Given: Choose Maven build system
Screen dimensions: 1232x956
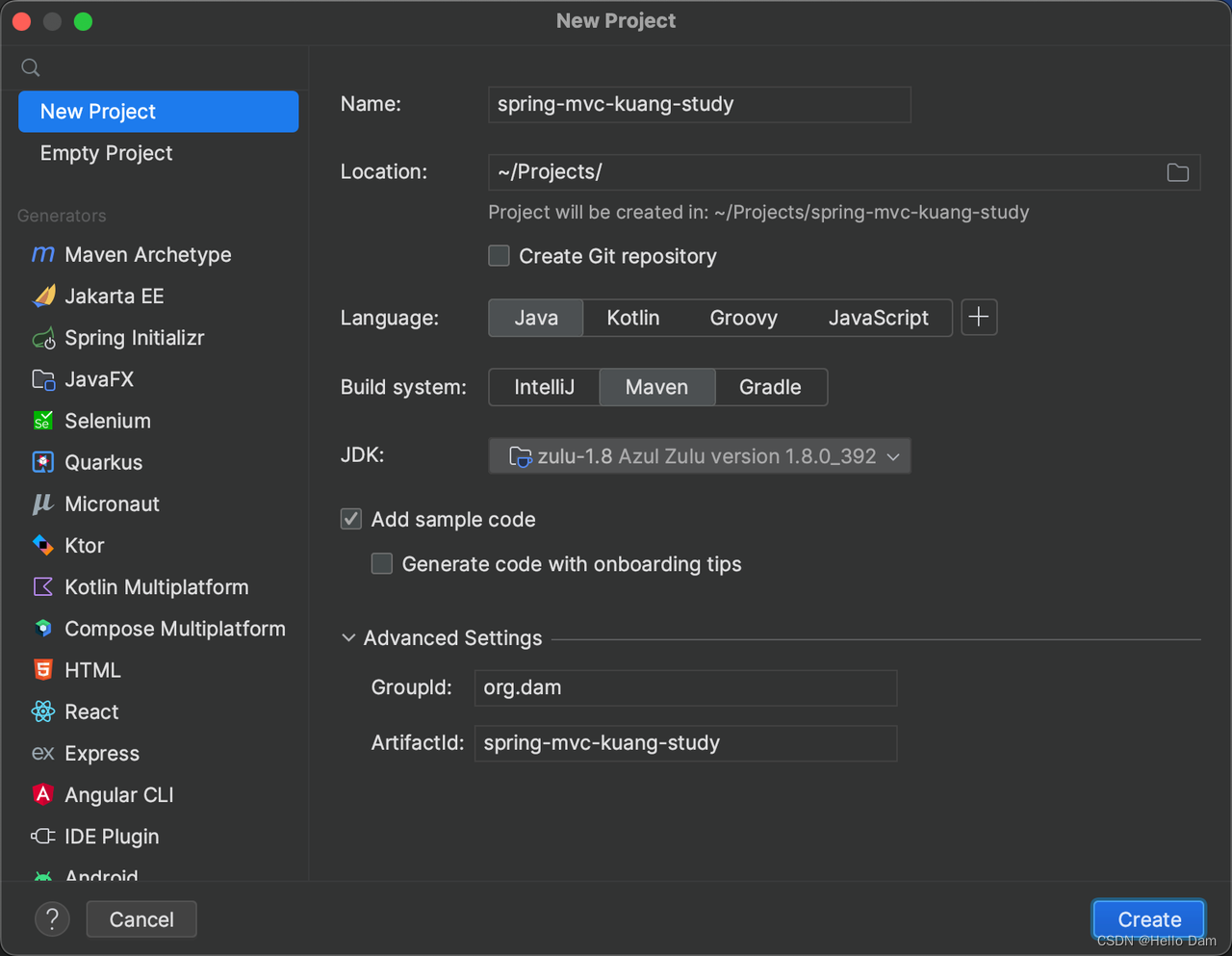Looking at the screenshot, I should click(x=657, y=387).
